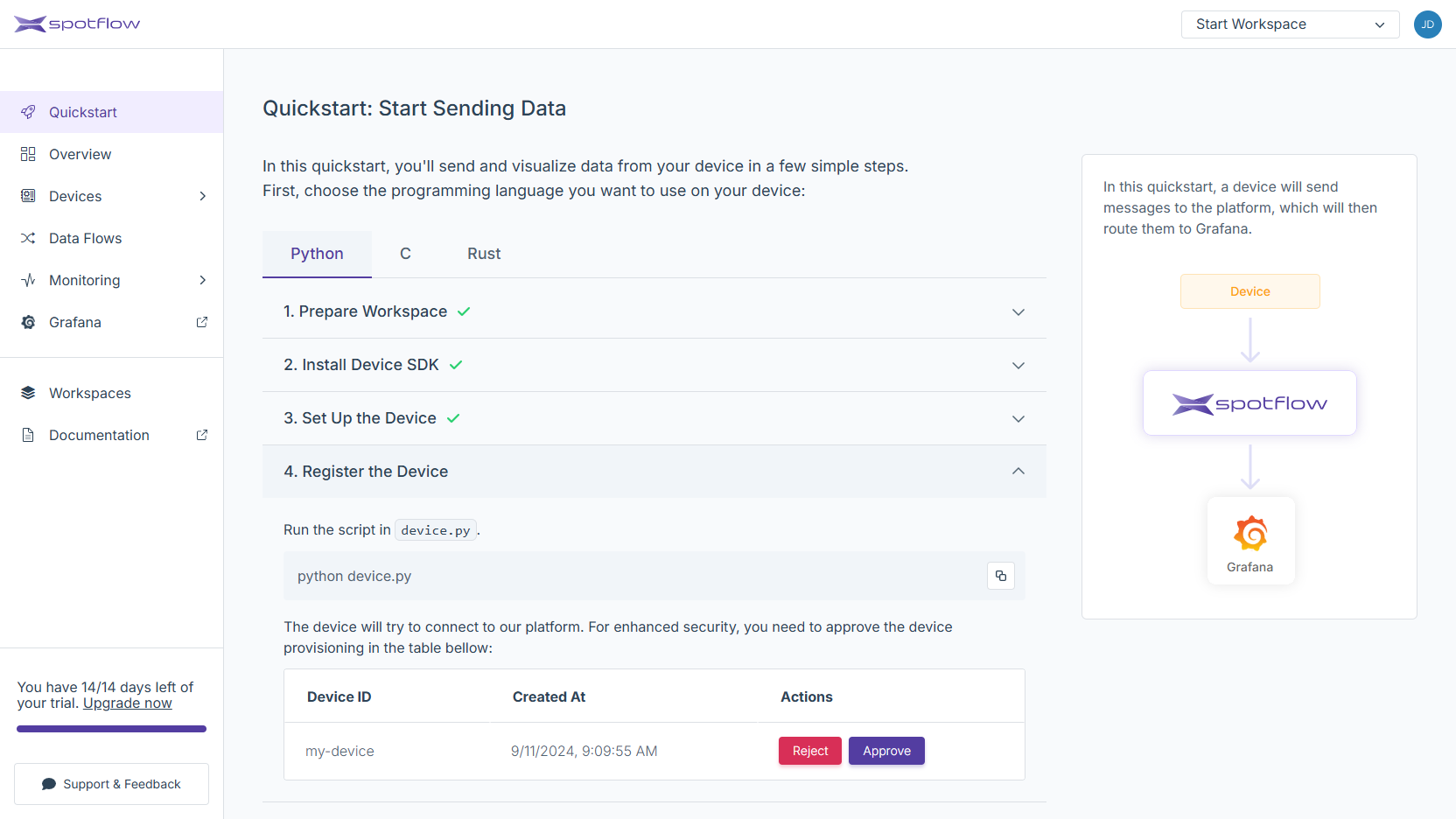Click the Grafana external link icon
Viewport: 1456px width, 819px height.
pos(202,322)
